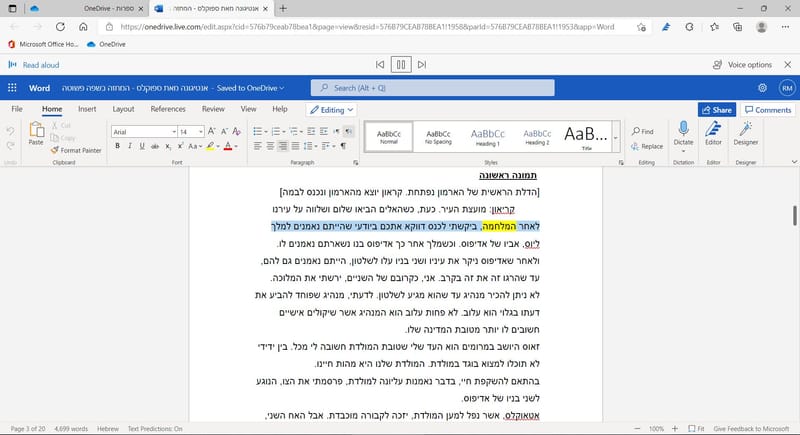Switch to the References tab
Screen dimensions: 800x435
pos(168,109)
